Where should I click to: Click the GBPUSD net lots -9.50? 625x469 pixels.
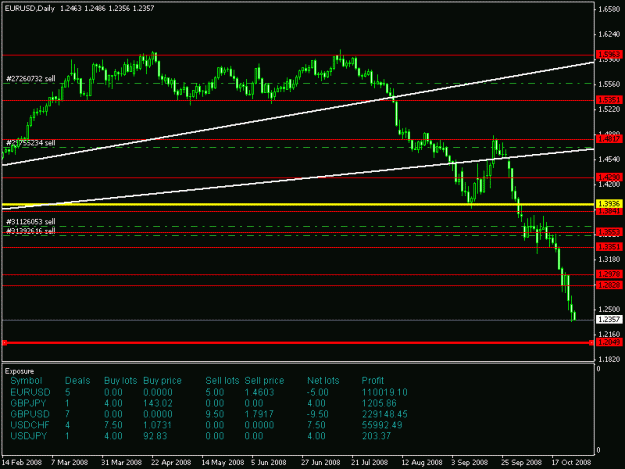pyautogui.click(x=318, y=414)
